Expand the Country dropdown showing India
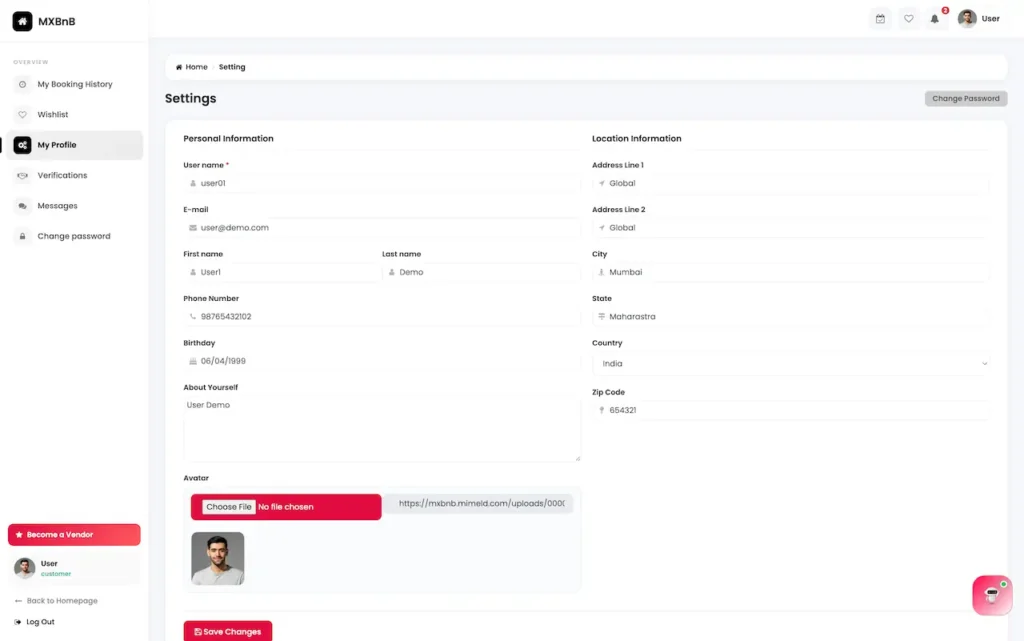1024x641 pixels. pyautogui.click(x=791, y=364)
